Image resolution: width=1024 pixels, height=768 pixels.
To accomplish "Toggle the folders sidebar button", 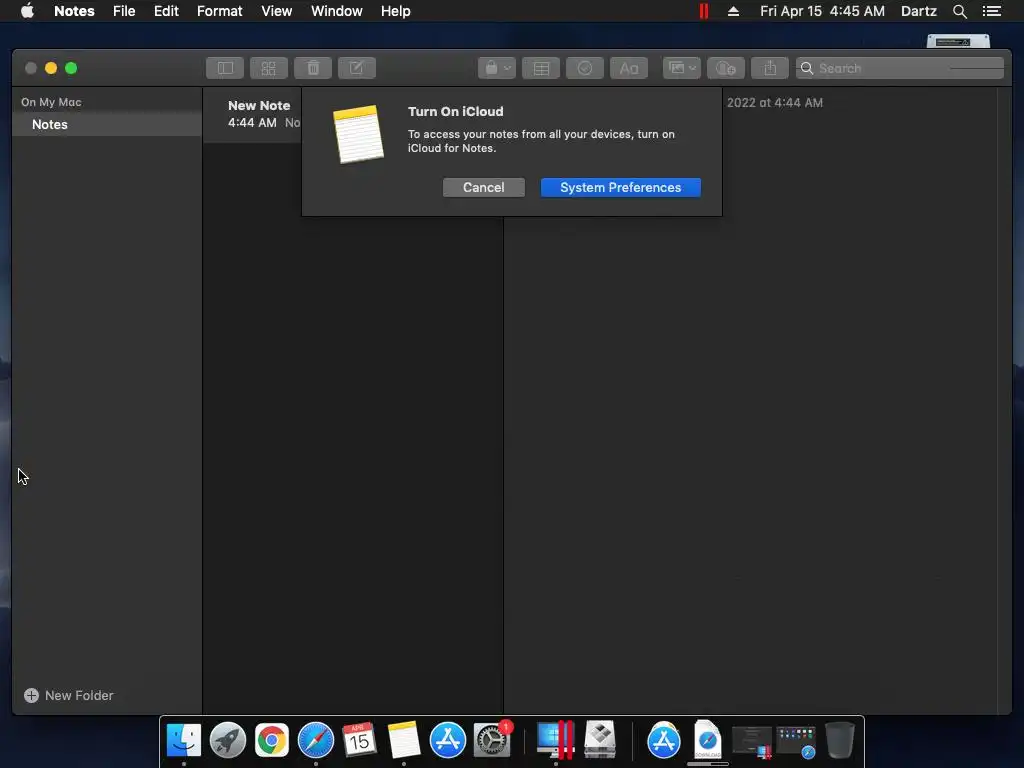I will (225, 68).
